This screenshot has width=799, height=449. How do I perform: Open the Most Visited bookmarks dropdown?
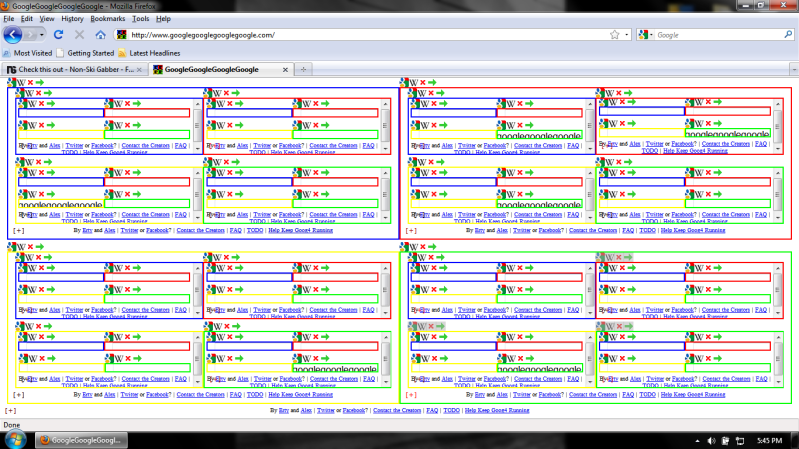[x=28, y=52]
